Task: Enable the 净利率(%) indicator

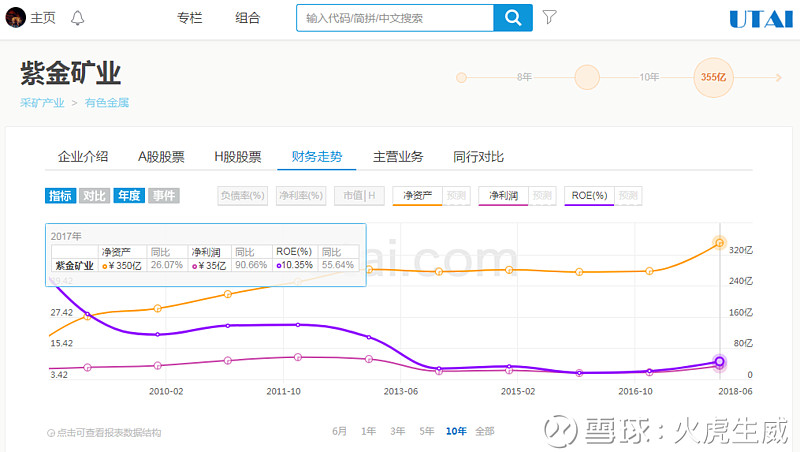Action: 301,195
